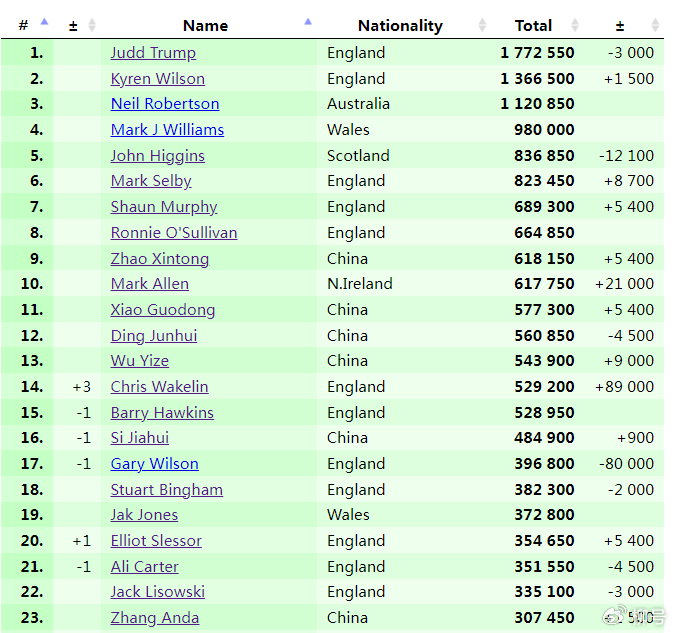
Task: Click the John Higgins name link
Action: coord(157,156)
